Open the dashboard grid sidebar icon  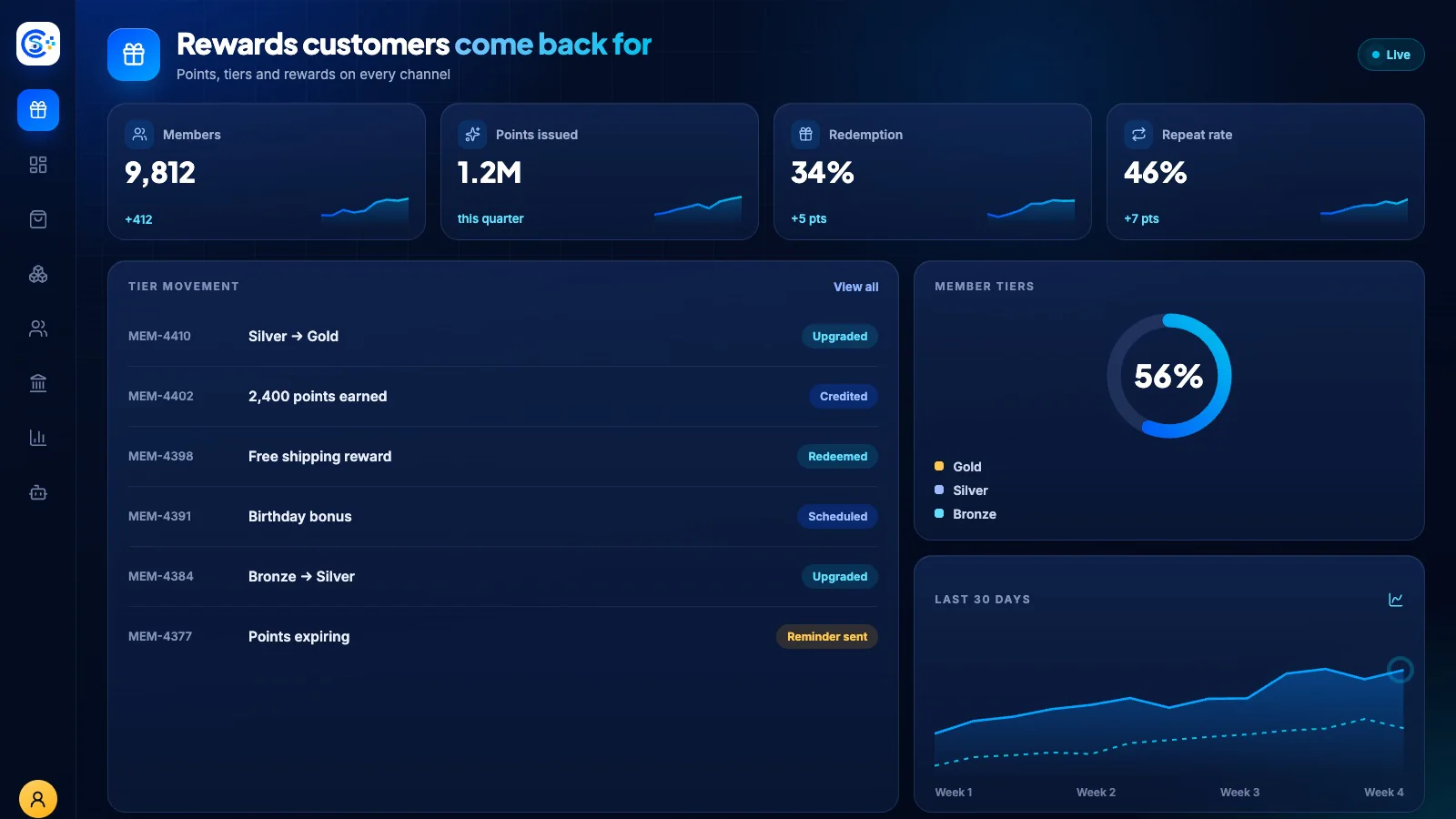click(38, 165)
